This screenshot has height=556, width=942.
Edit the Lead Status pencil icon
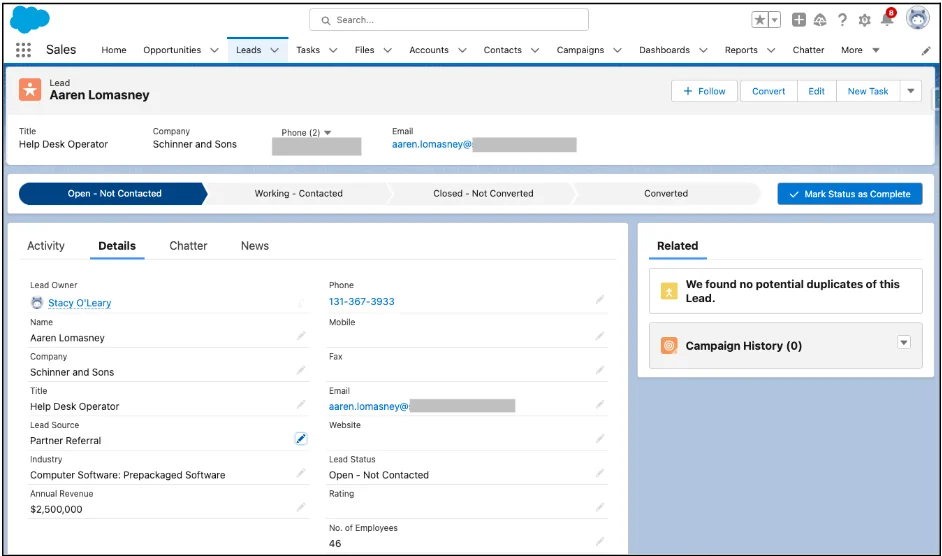[x=600, y=472]
